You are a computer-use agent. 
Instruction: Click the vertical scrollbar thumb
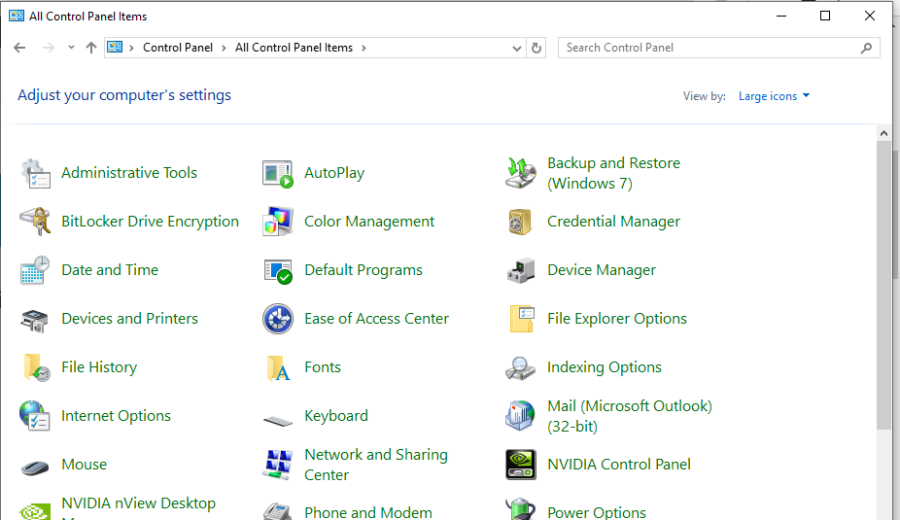[x=884, y=285]
